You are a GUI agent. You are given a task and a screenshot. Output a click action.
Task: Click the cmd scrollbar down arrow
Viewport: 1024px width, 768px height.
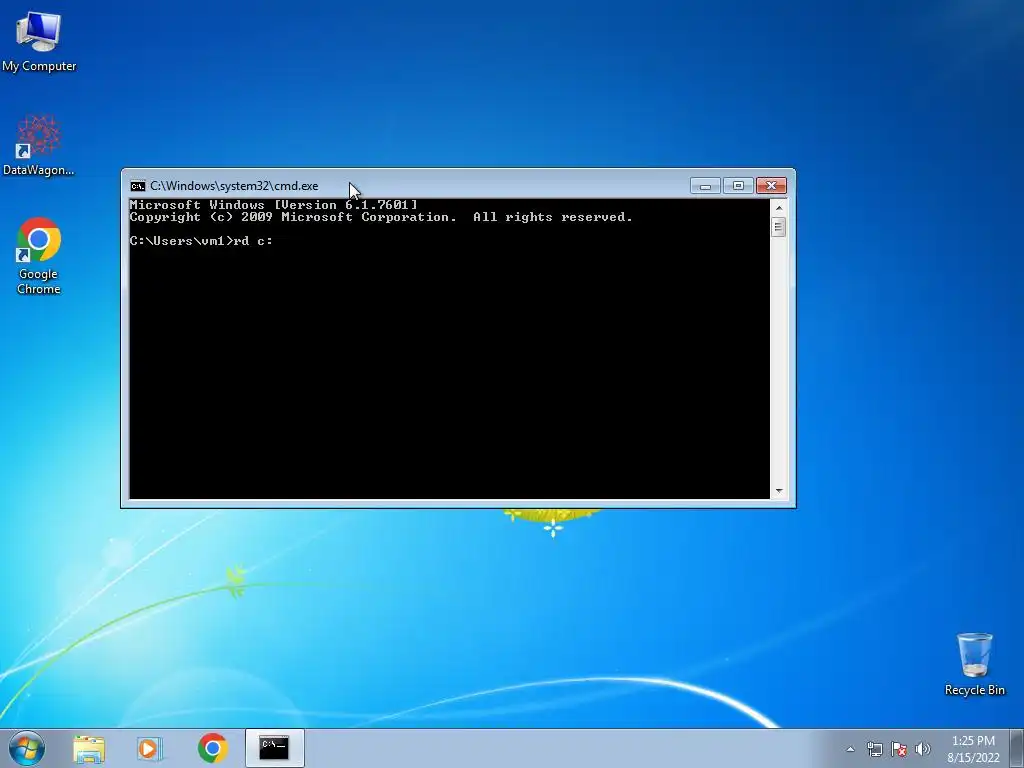[x=778, y=490]
